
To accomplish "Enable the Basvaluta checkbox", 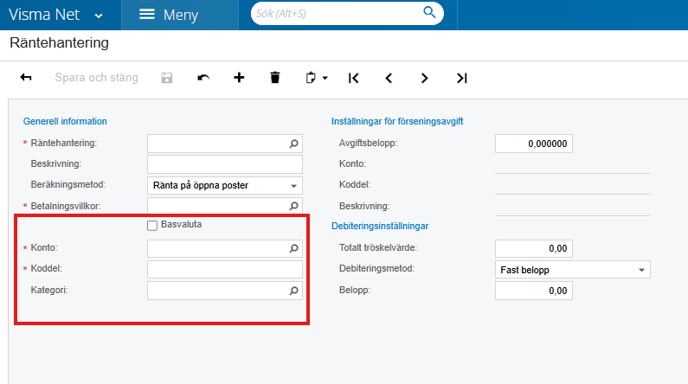I will coord(152,226).
